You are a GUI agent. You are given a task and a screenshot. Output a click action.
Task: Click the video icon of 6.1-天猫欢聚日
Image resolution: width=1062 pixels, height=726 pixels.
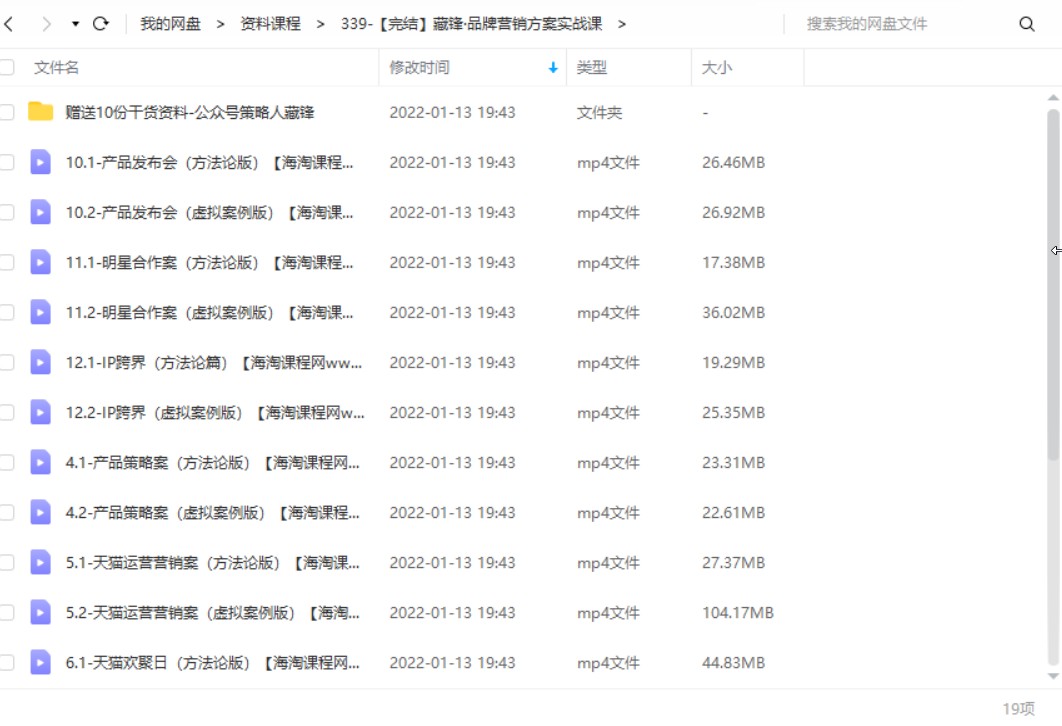point(41,663)
